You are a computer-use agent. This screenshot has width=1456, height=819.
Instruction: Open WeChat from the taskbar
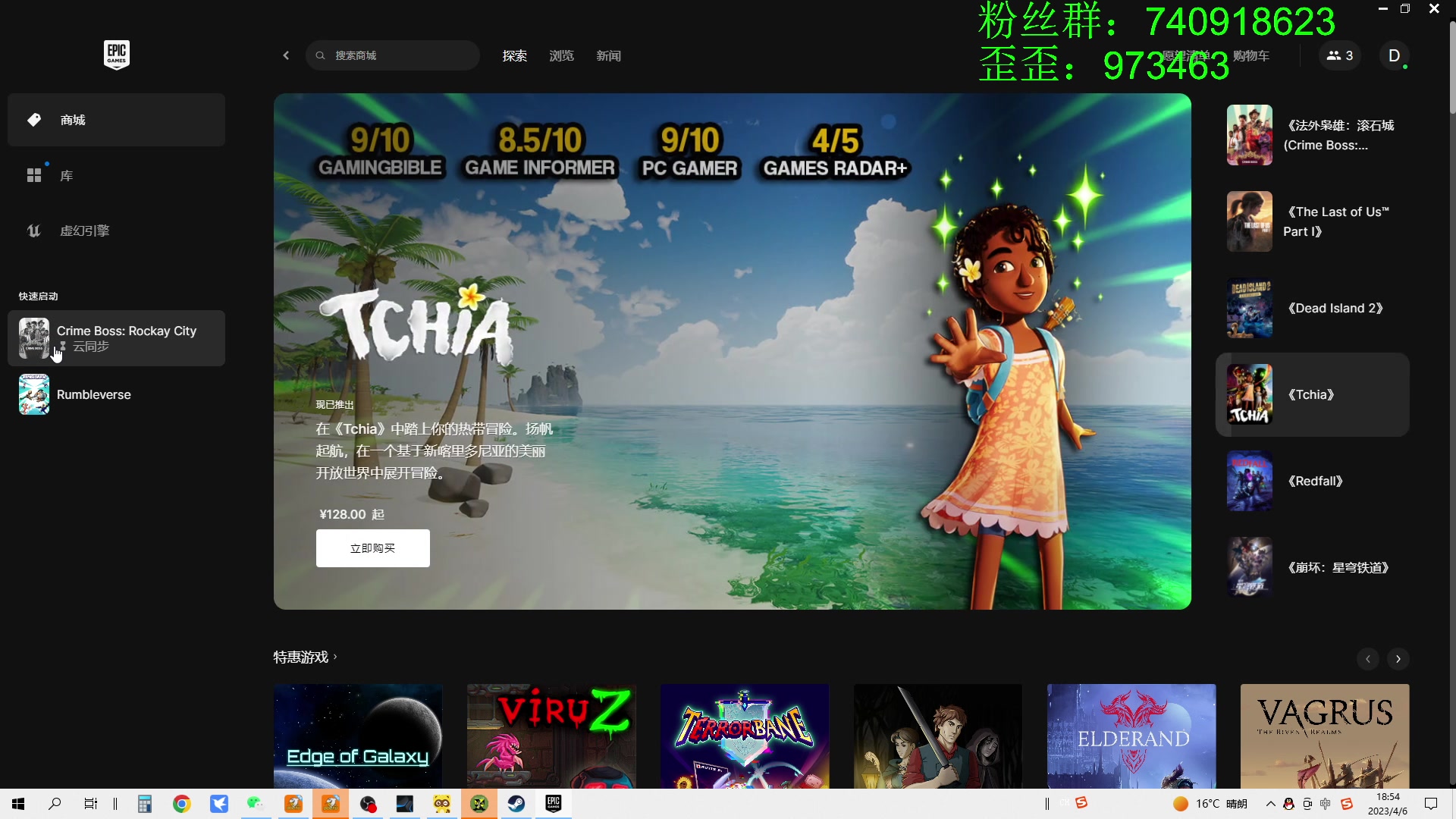(256, 804)
